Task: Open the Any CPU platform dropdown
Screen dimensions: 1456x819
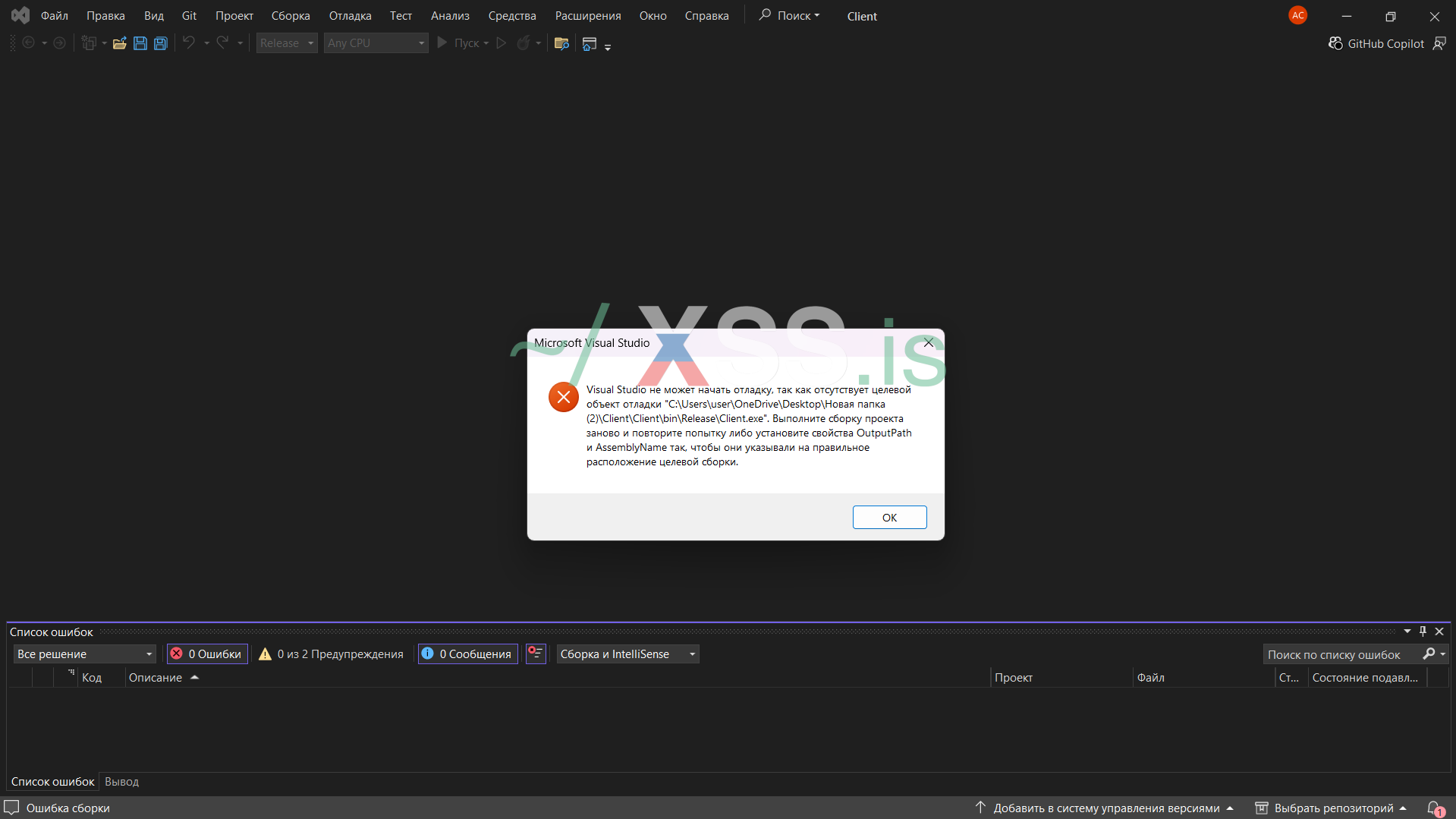Action: coord(376,43)
